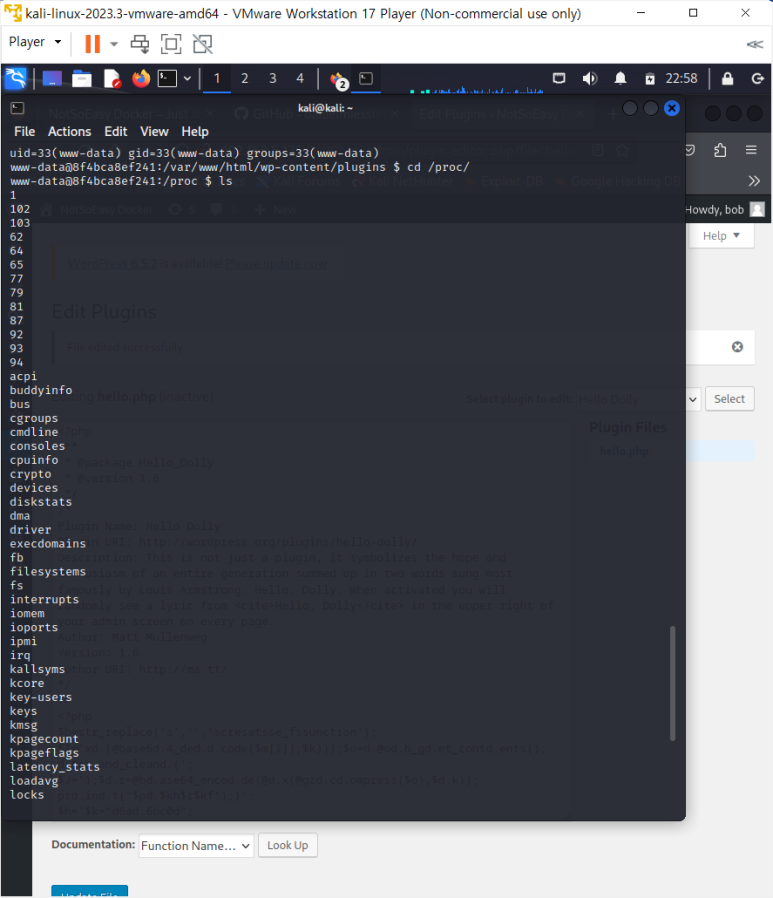Click Update File button

tap(89, 892)
